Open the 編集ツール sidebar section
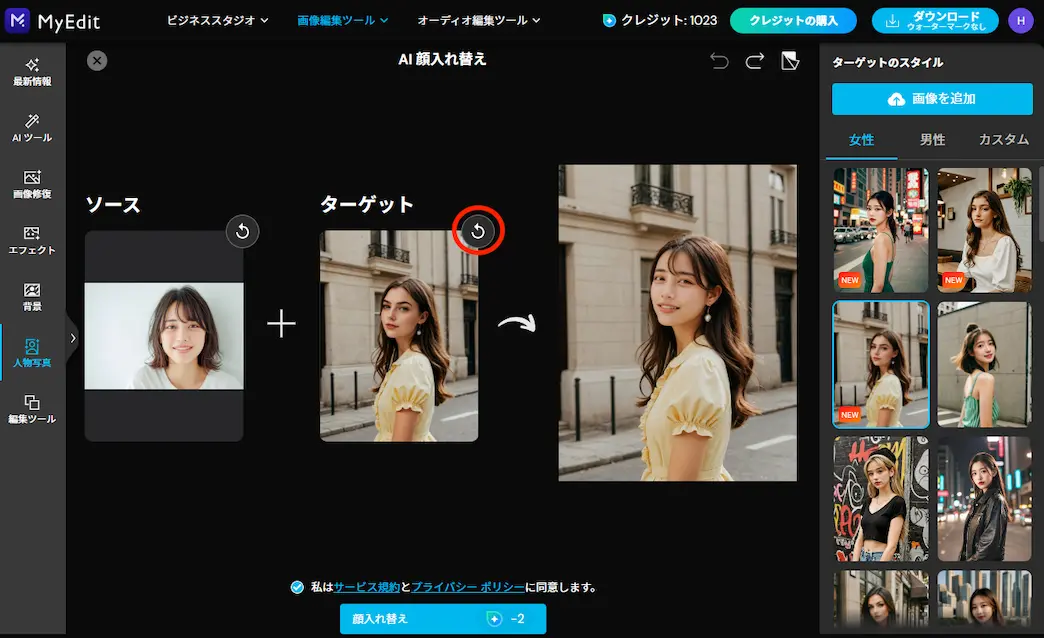 (x=33, y=407)
